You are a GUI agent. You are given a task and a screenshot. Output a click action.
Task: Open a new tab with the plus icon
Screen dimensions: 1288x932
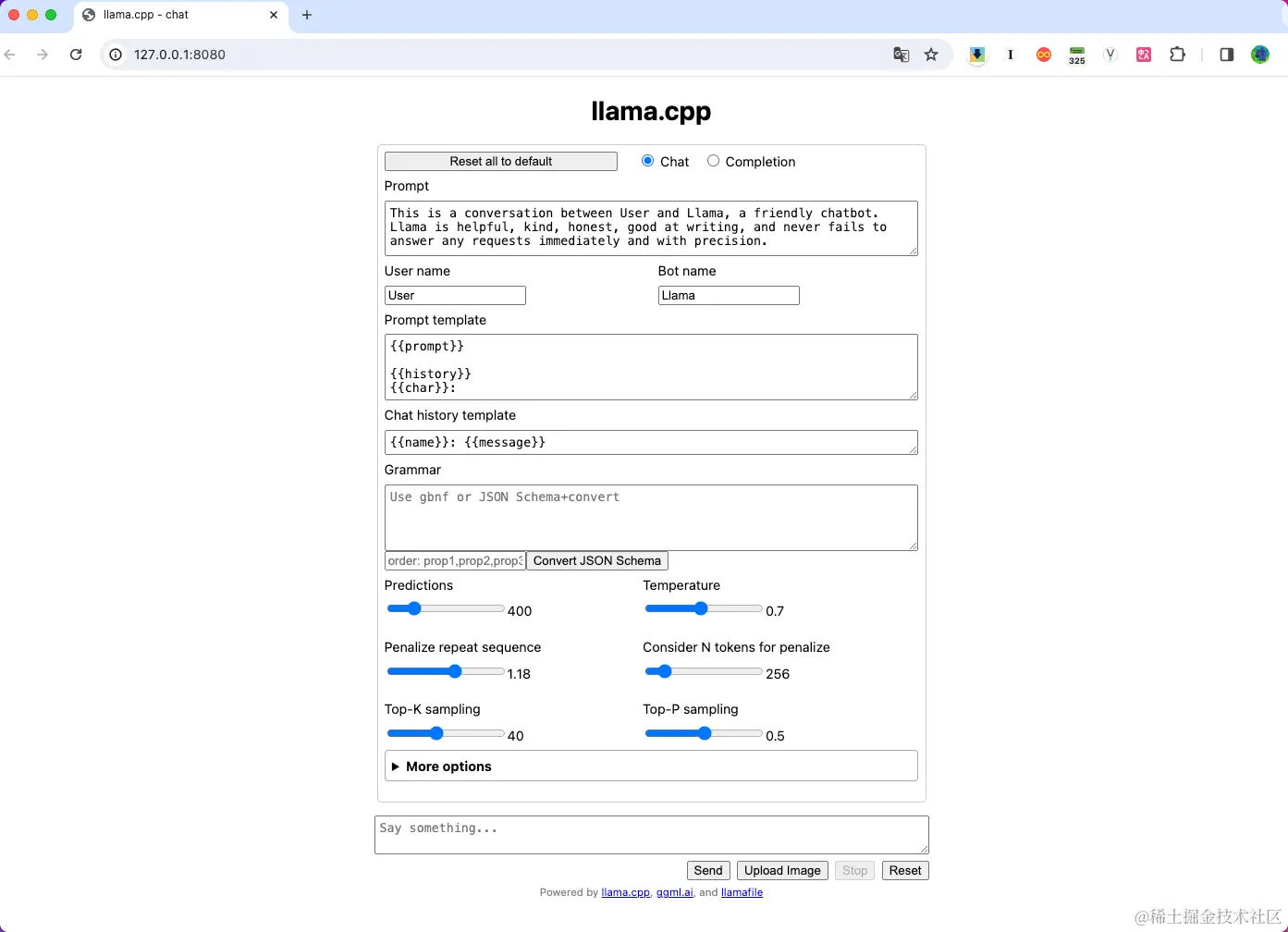coord(307,15)
